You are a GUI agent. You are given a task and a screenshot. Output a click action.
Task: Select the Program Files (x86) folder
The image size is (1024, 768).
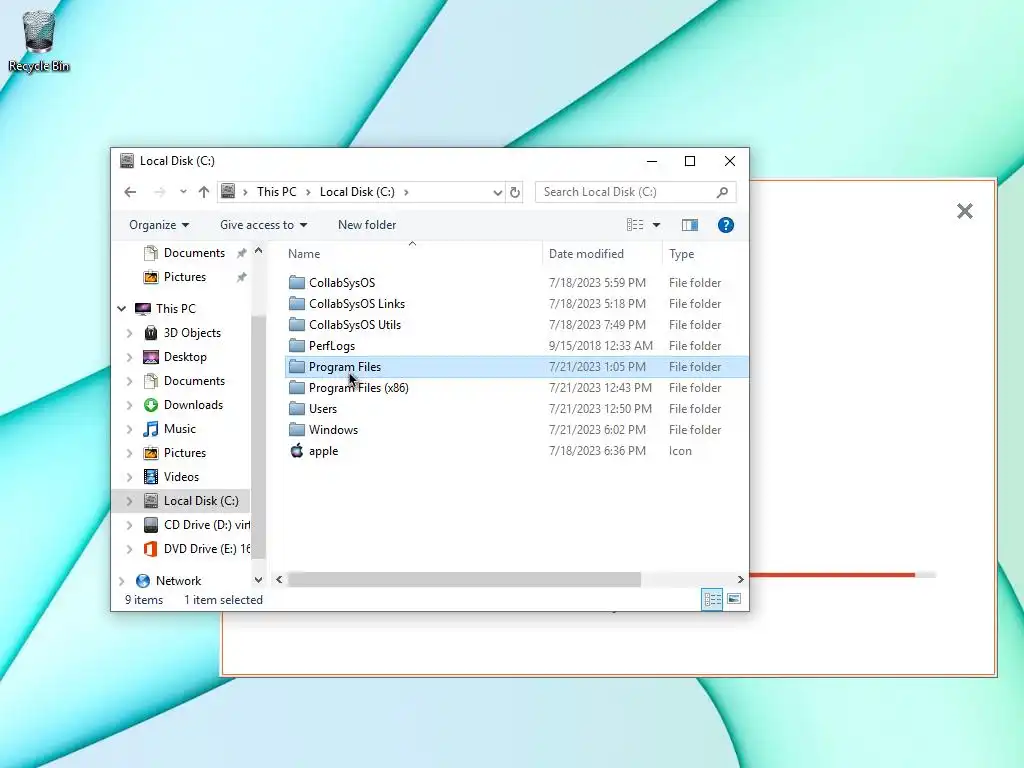pos(359,388)
